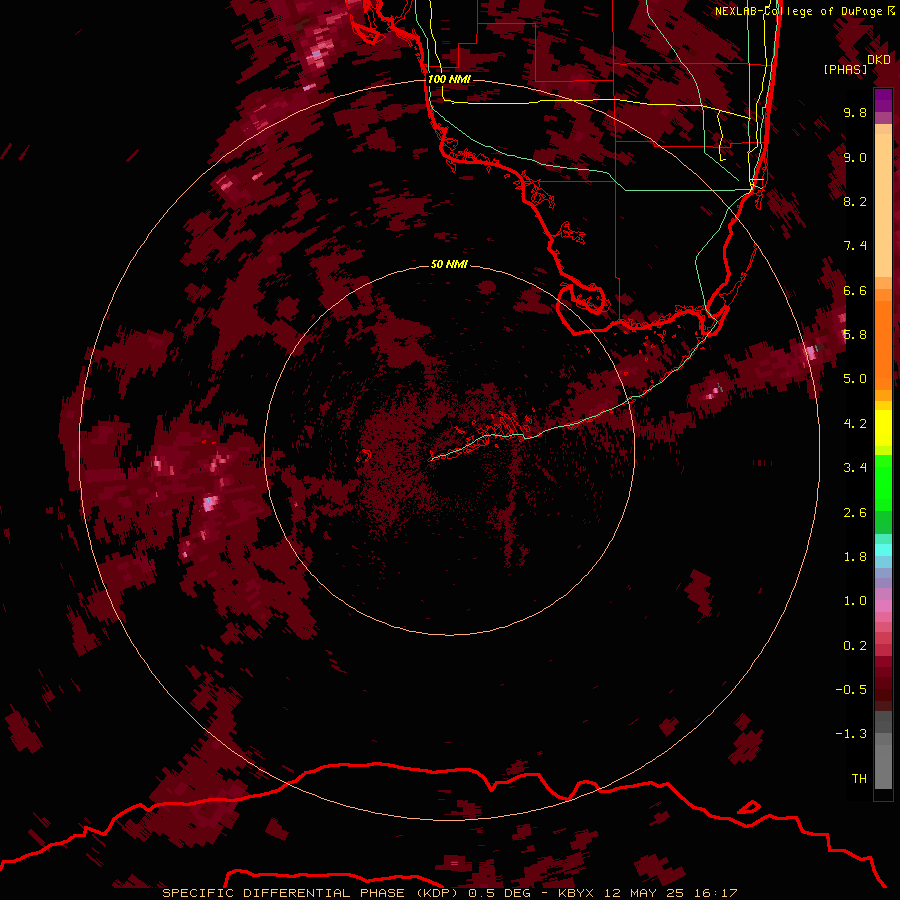Pick the cyan band on the color bar
The image size is (900, 900).
pos(883,550)
